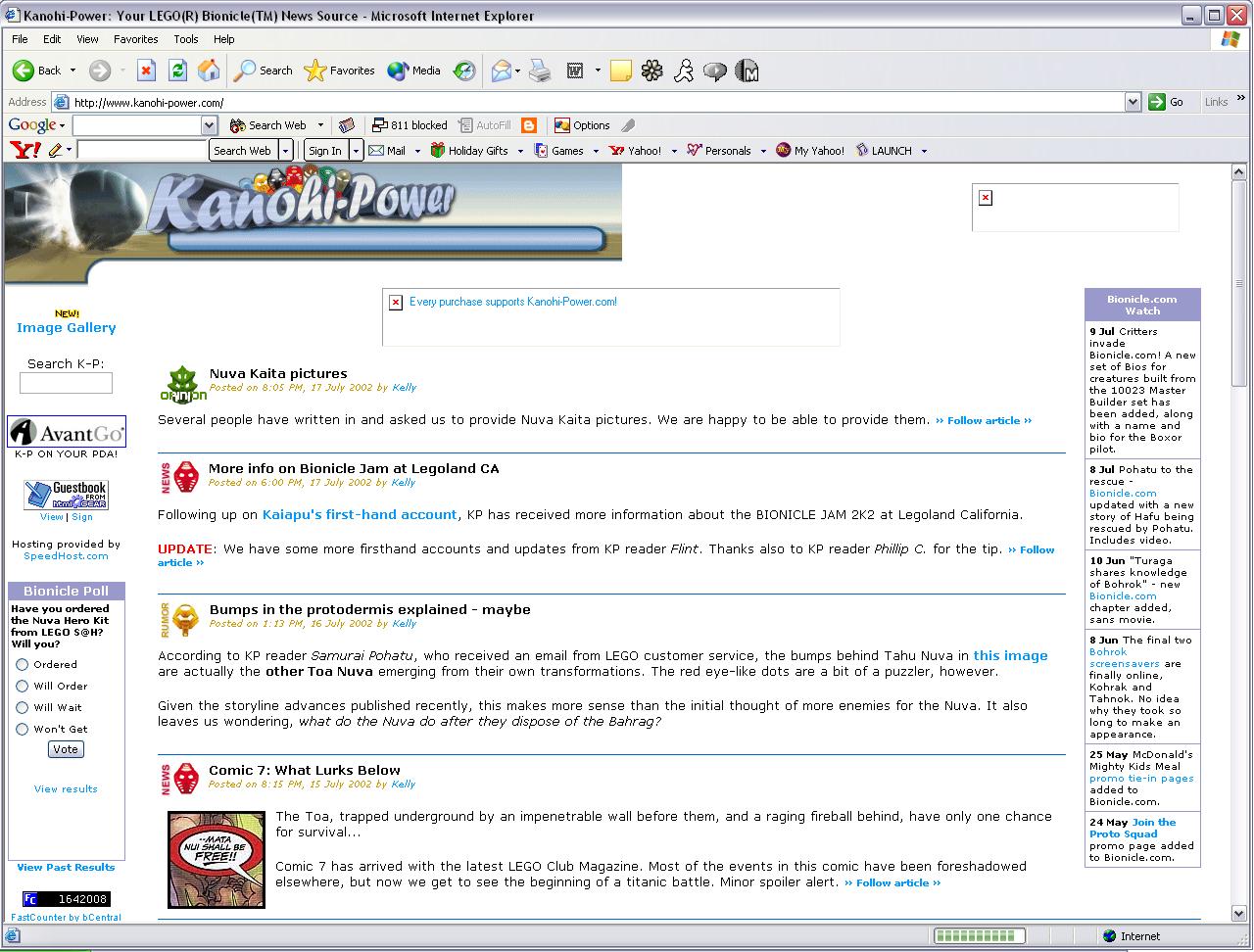1254x952 pixels.
Task: Click the flower-shaped toolbar icon
Action: 652,71
